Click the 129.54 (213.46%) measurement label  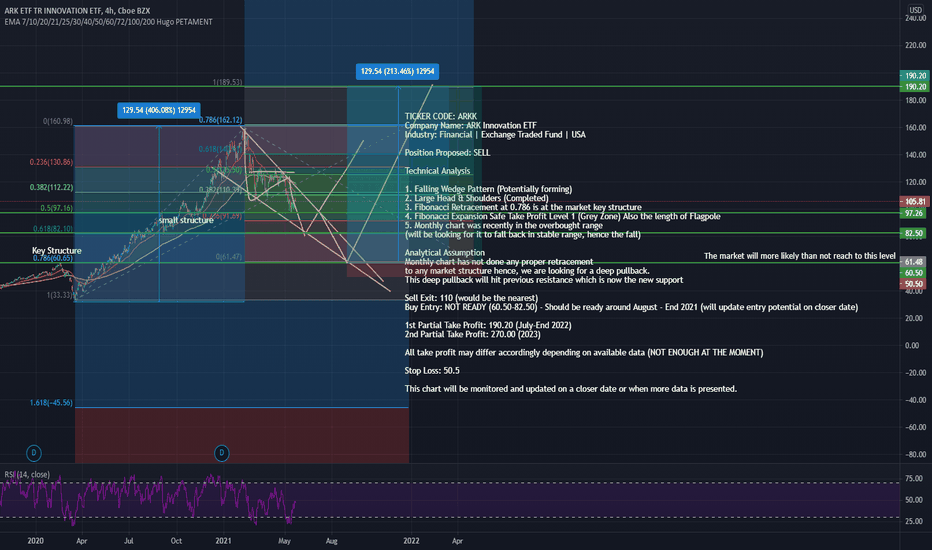397,71
